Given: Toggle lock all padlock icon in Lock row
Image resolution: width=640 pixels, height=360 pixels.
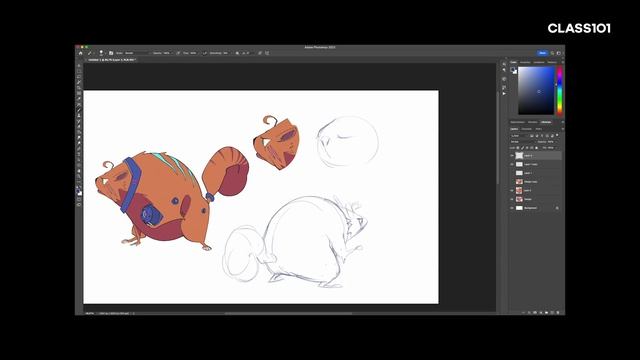Looking at the screenshot, I should tap(536, 148).
